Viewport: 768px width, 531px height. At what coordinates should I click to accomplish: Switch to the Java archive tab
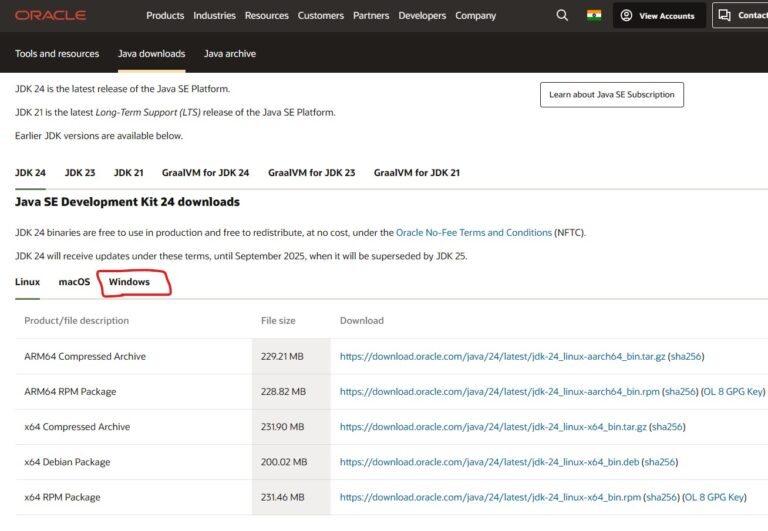(x=230, y=53)
